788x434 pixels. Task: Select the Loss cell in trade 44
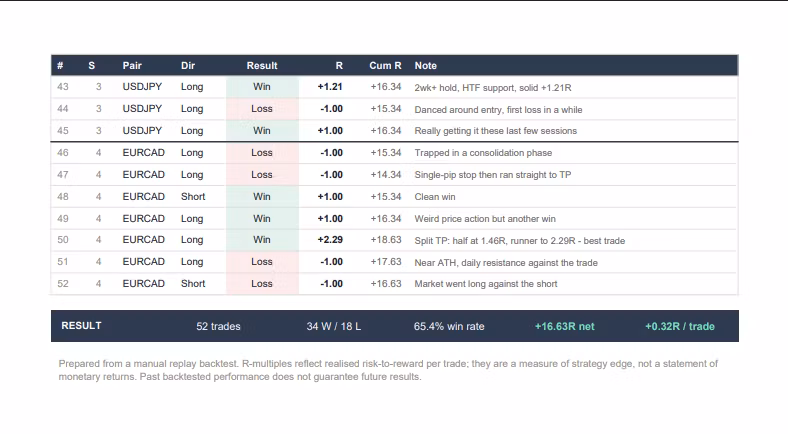coord(262,109)
